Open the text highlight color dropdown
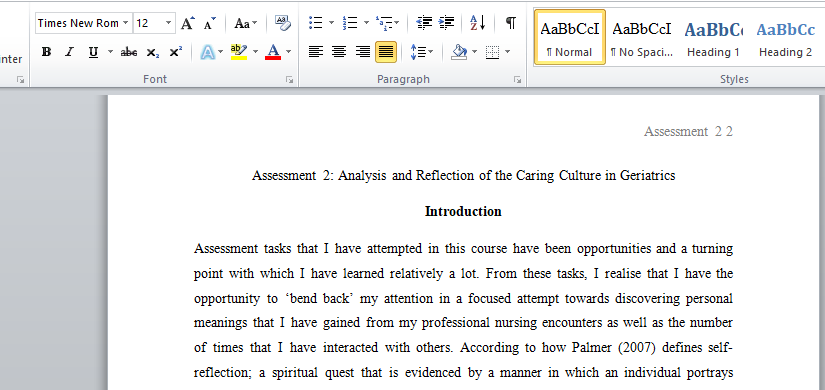825x390 pixels. point(256,52)
